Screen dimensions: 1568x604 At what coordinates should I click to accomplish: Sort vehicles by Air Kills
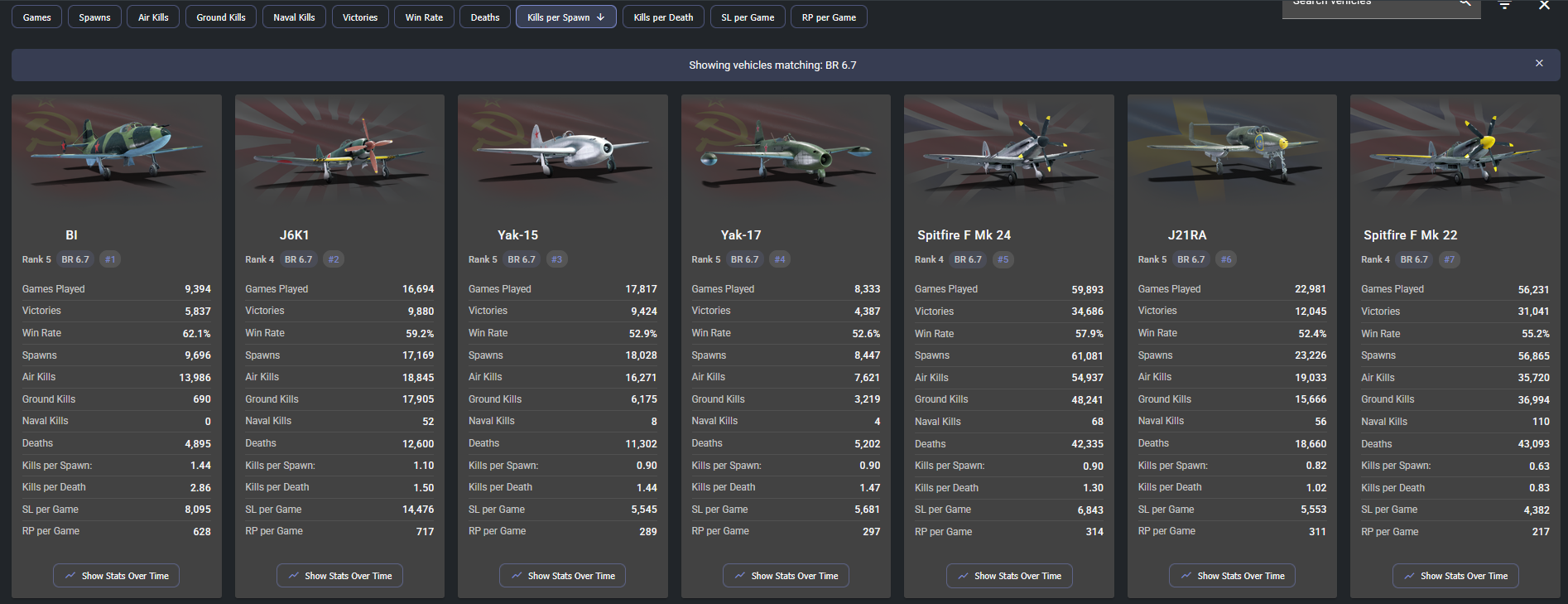tap(153, 17)
